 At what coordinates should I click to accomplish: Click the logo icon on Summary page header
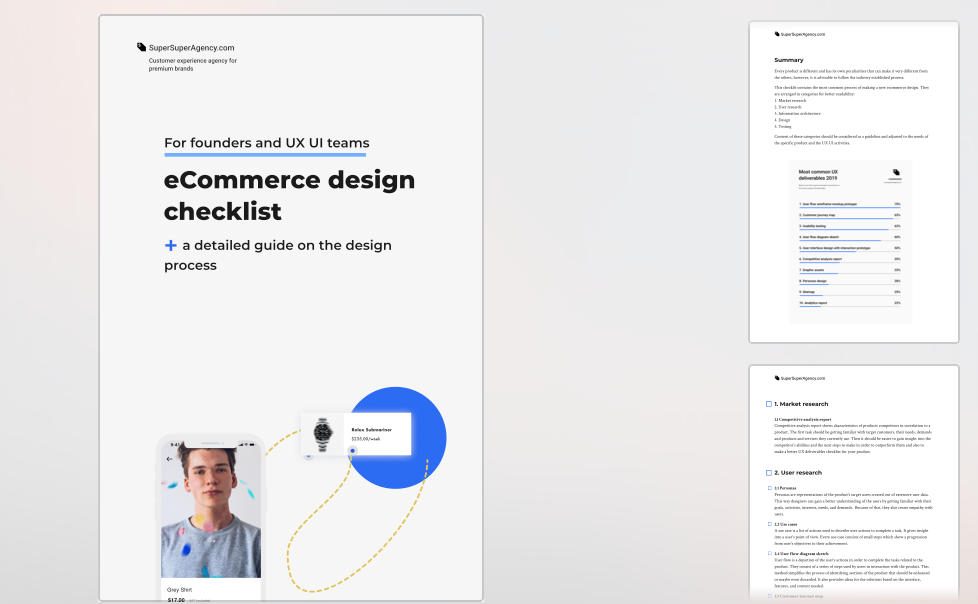pyautogui.click(x=777, y=34)
